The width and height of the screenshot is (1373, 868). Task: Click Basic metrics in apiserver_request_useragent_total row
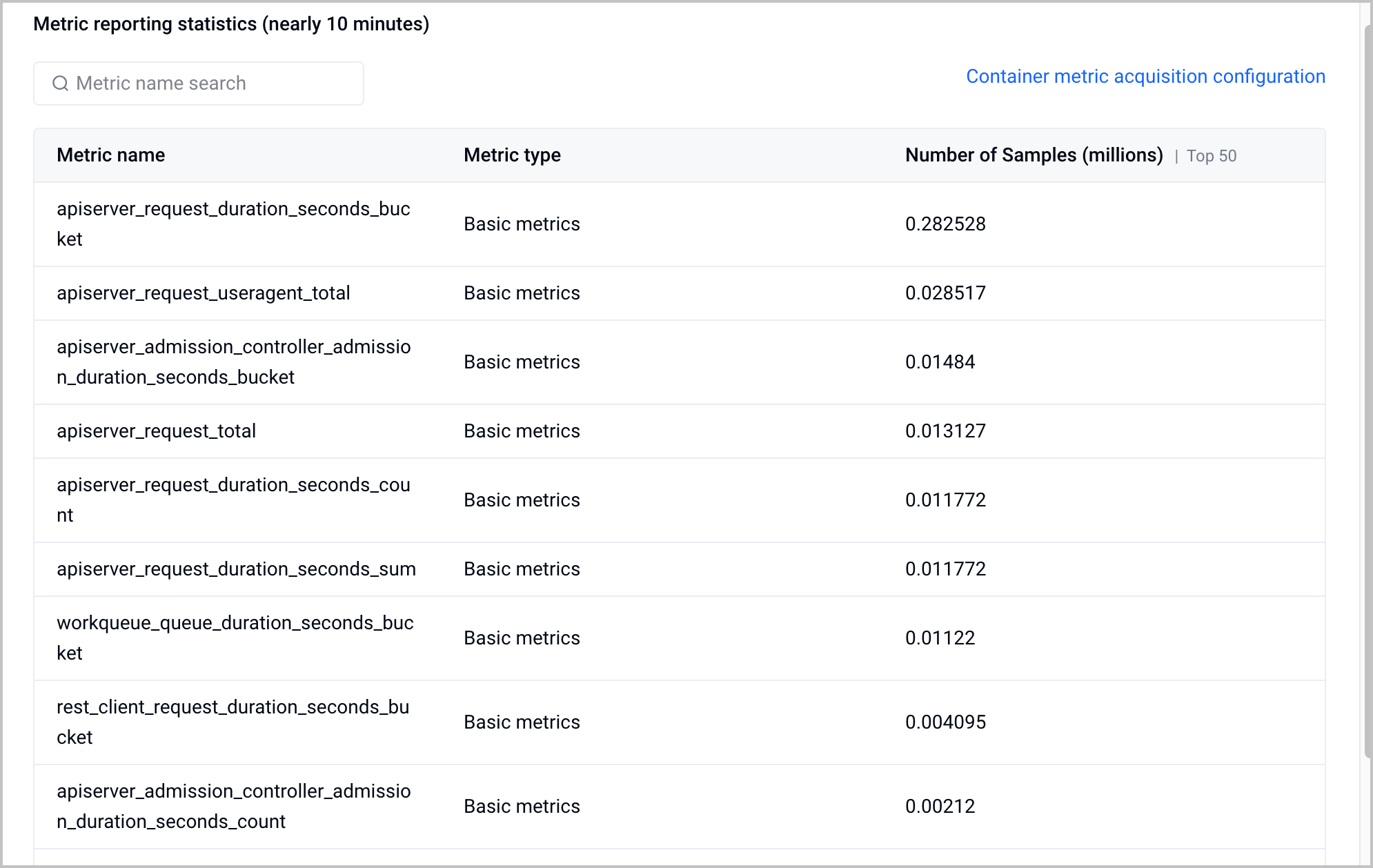tap(522, 293)
